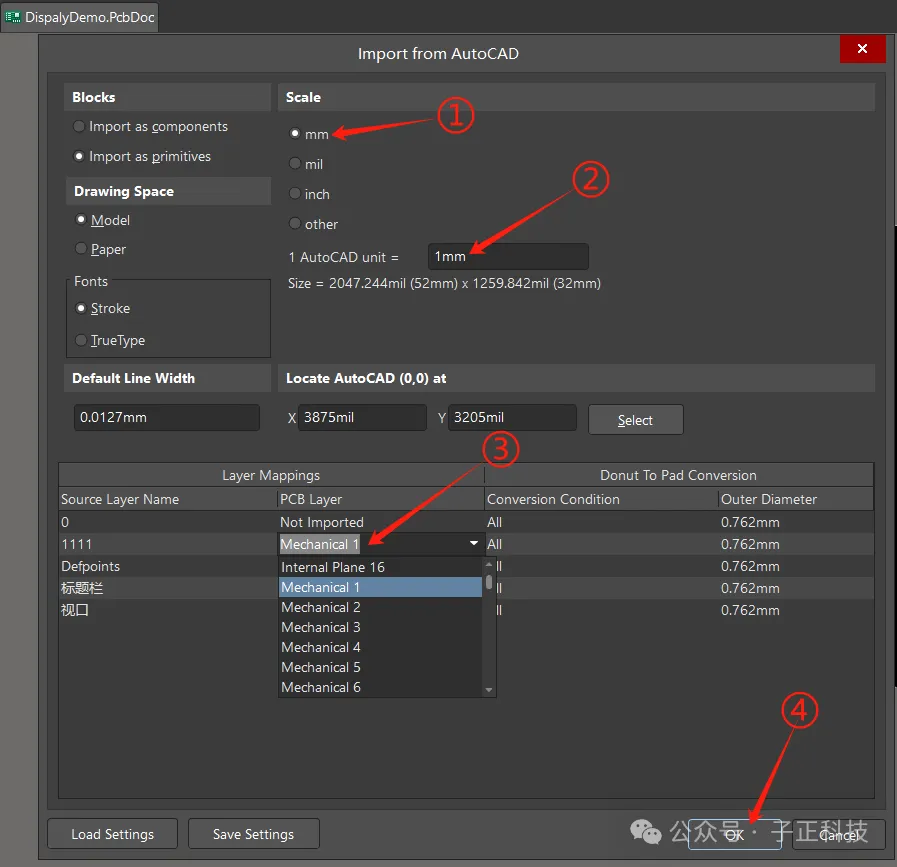897x867 pixels.
Task: Select source layer row 视口
Action: pyautogui.click(x=168, y=610)
